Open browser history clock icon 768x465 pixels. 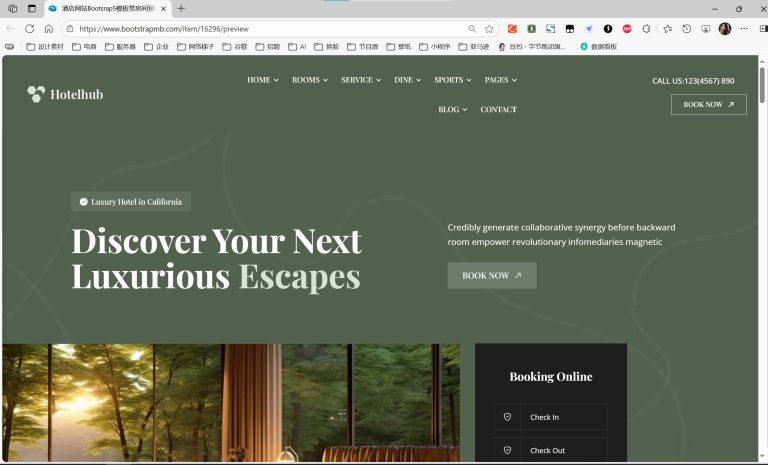point(687,29)
